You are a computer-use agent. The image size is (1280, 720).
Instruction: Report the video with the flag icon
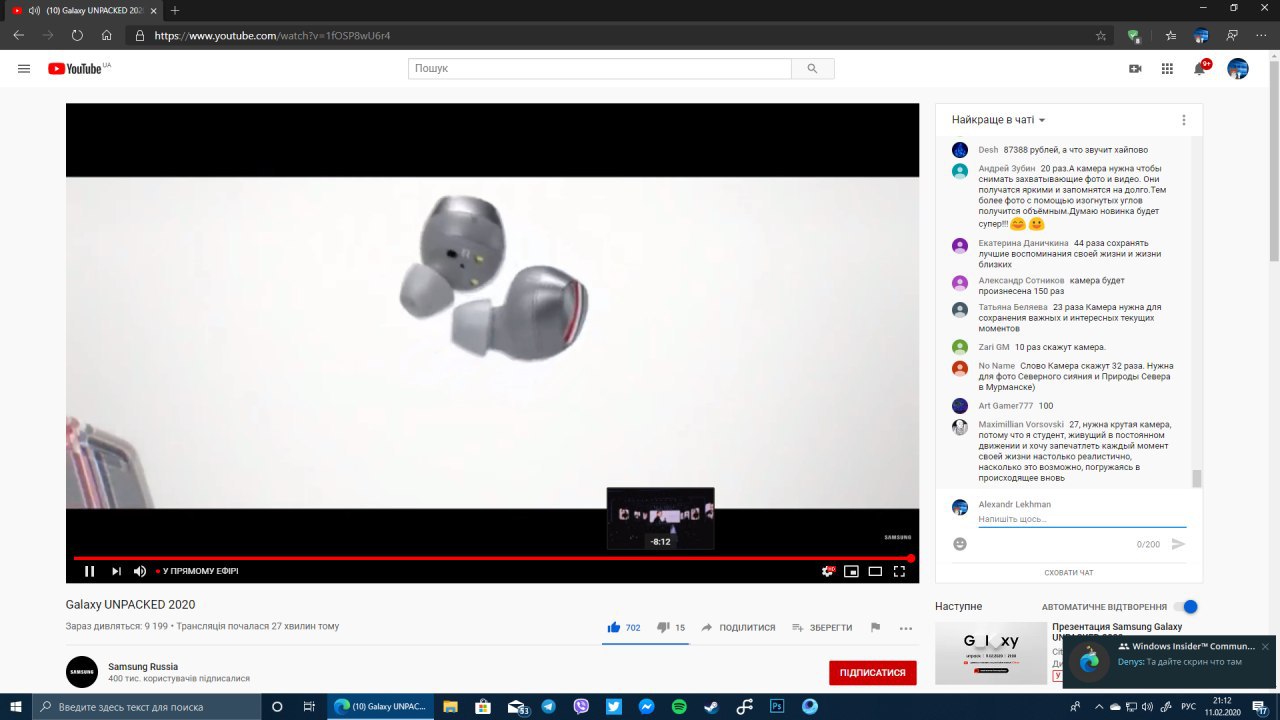[x=875, y=627]
